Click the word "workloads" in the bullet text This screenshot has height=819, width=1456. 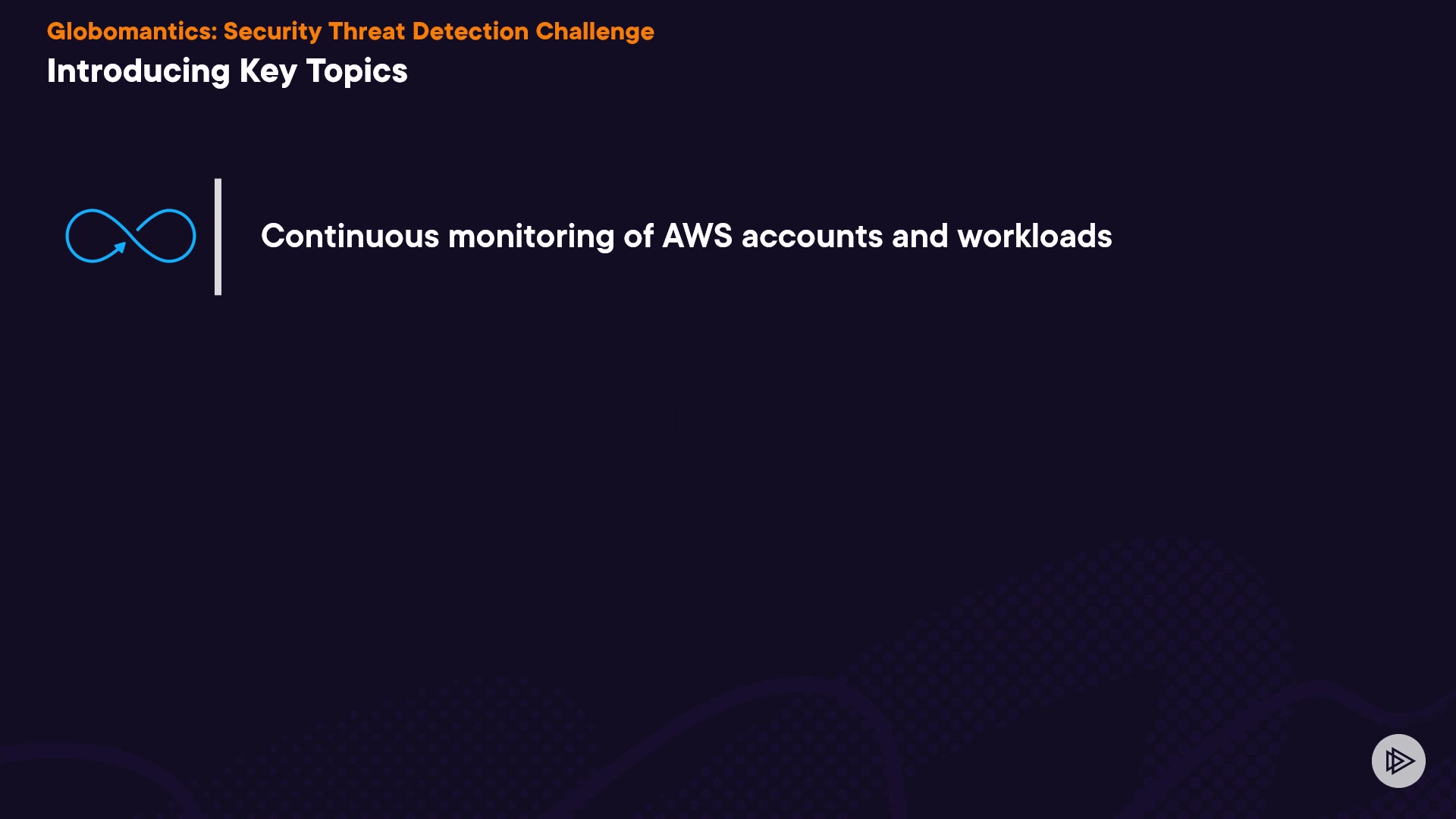1034,236
